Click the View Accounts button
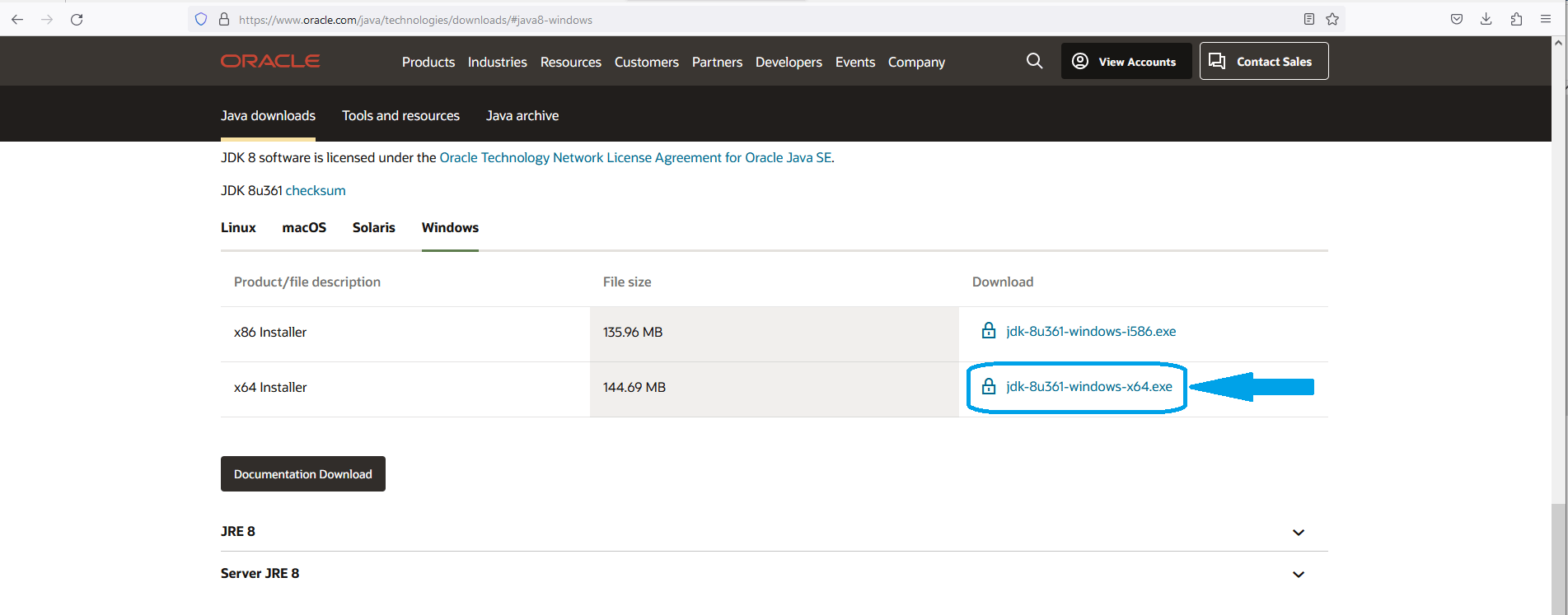Screen dimensions: 1568x615 (x=1126, y=61)
